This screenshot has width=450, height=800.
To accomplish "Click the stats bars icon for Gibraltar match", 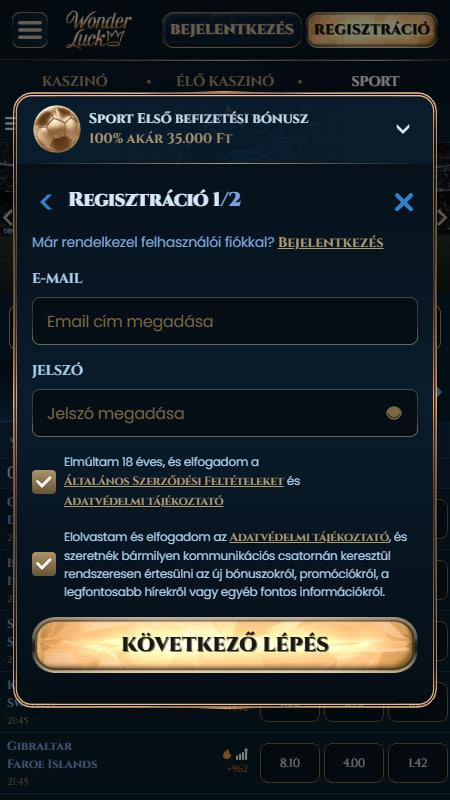I will [x=242, y=754].
